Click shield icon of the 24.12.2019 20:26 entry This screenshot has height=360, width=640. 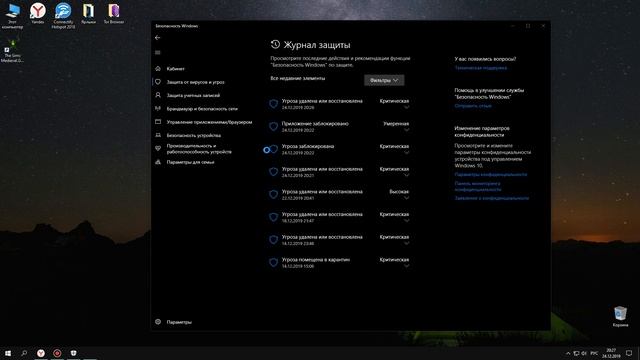(273, 104)
